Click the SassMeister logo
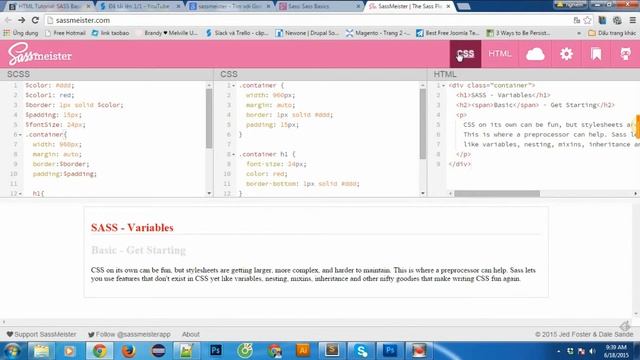 [x=40, y=54]
